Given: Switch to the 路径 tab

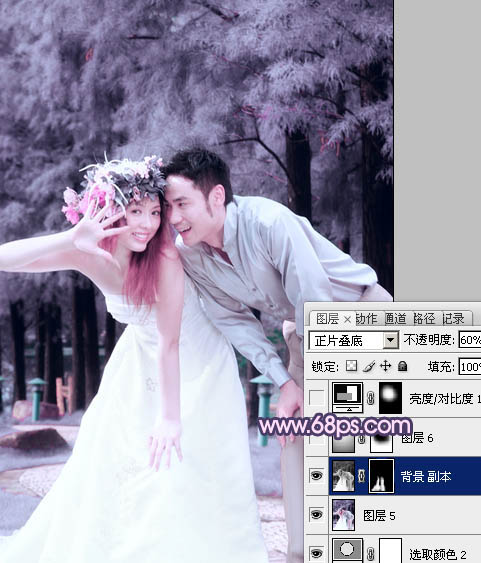Looking at the screenshot, I should pyautogui.click(x=424, y=318).
